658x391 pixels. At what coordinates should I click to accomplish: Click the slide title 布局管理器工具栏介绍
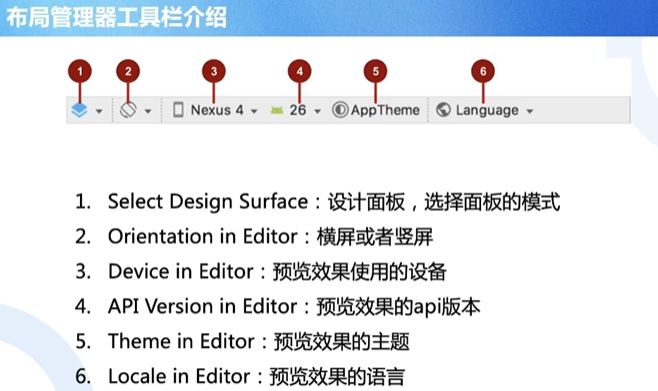point(116,18)
